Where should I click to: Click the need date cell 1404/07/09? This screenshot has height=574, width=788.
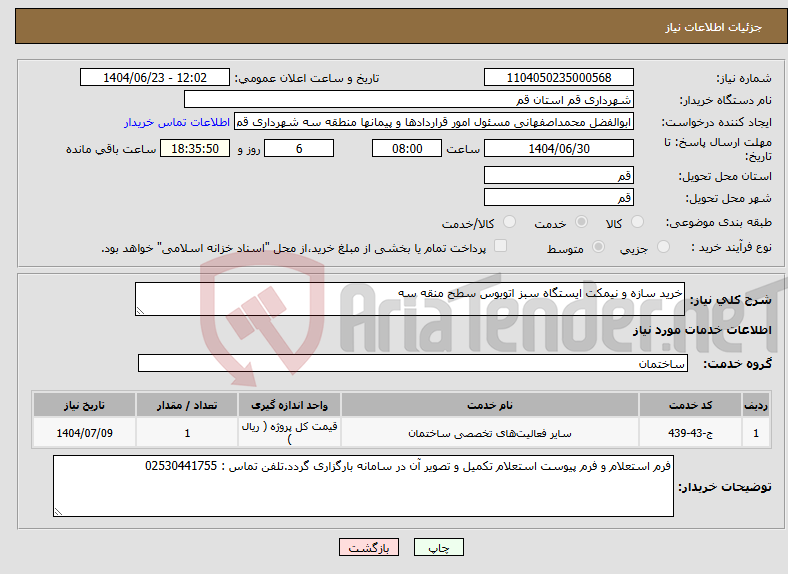tap(84, 433)
